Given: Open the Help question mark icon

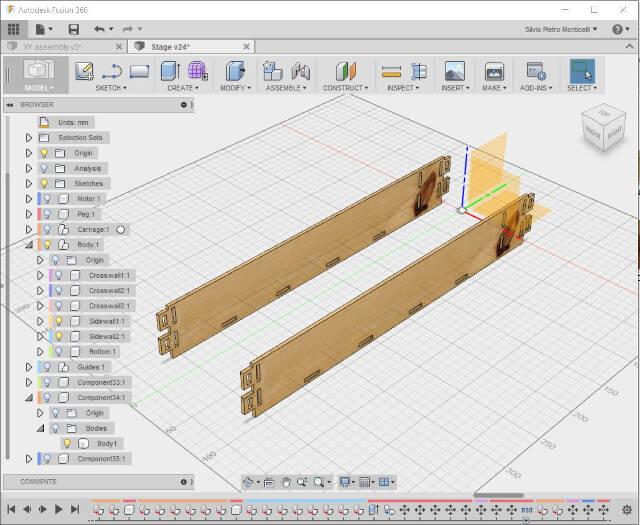Looking at the screenshot, I should pos(617,29).
